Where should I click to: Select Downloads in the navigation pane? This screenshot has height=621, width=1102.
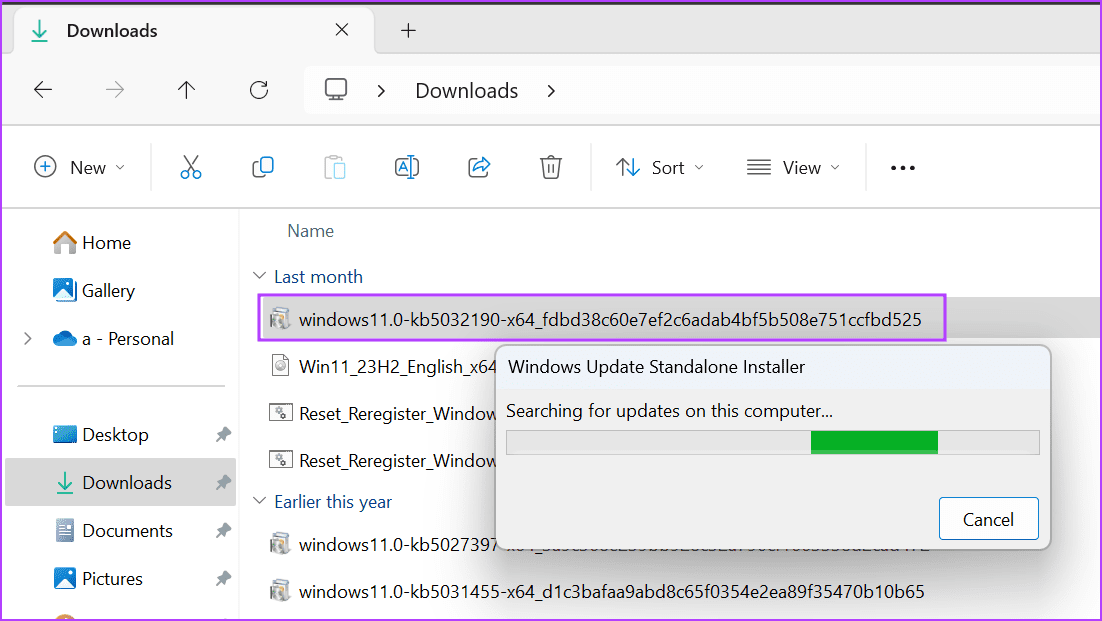[x=120, y=482]
